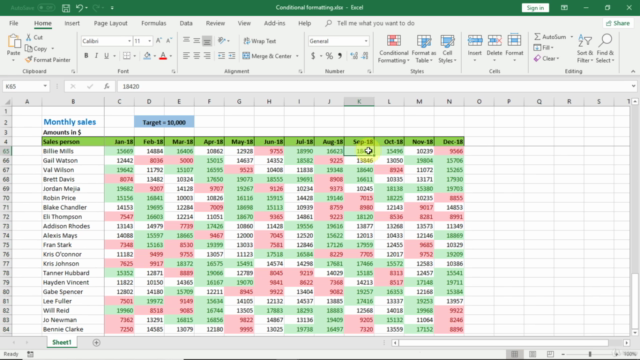
Task: Click Decrease Indent icon
Action: [221, 56]
